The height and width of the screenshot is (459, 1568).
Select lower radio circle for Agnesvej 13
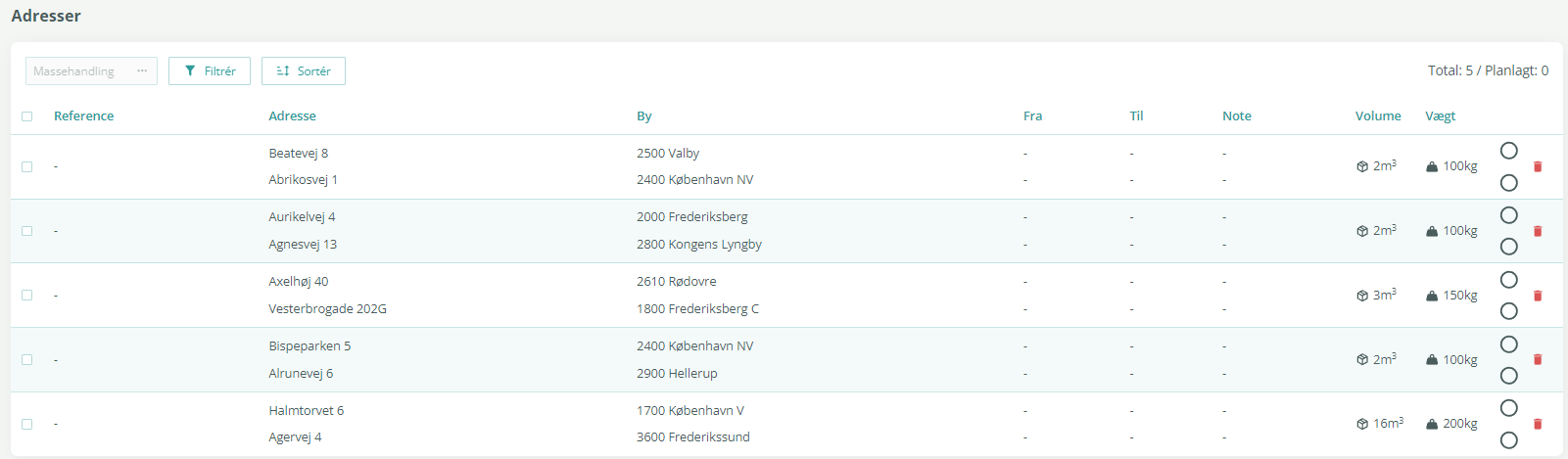(x=1509, y=247)
